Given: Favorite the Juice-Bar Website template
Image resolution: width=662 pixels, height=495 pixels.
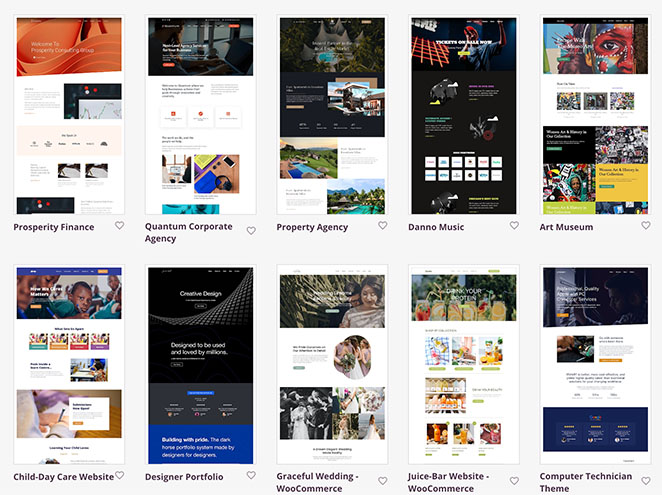Looking at the screenshot, I should click(x=514, y=481).
